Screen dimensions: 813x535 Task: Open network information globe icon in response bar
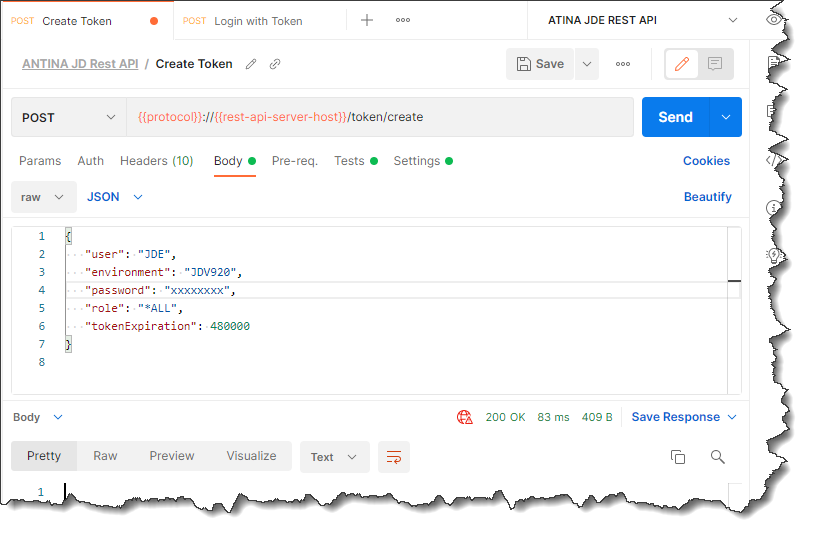click(x=465, y=417)
